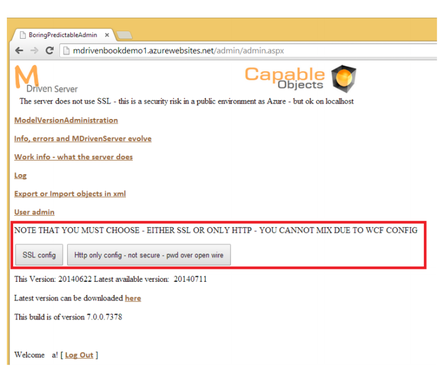Image resolution: width=446 pixels, height=379 pixels.
Task: Reload the page with refresh icon
Action: click(x=50, y=51)
